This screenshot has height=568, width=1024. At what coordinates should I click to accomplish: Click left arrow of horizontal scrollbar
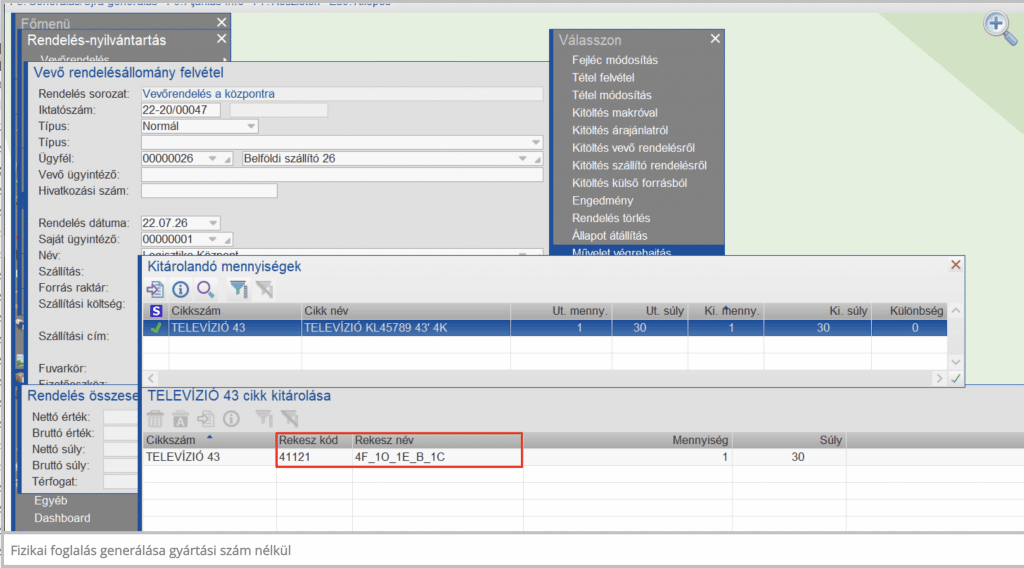[x=151, y=378]
